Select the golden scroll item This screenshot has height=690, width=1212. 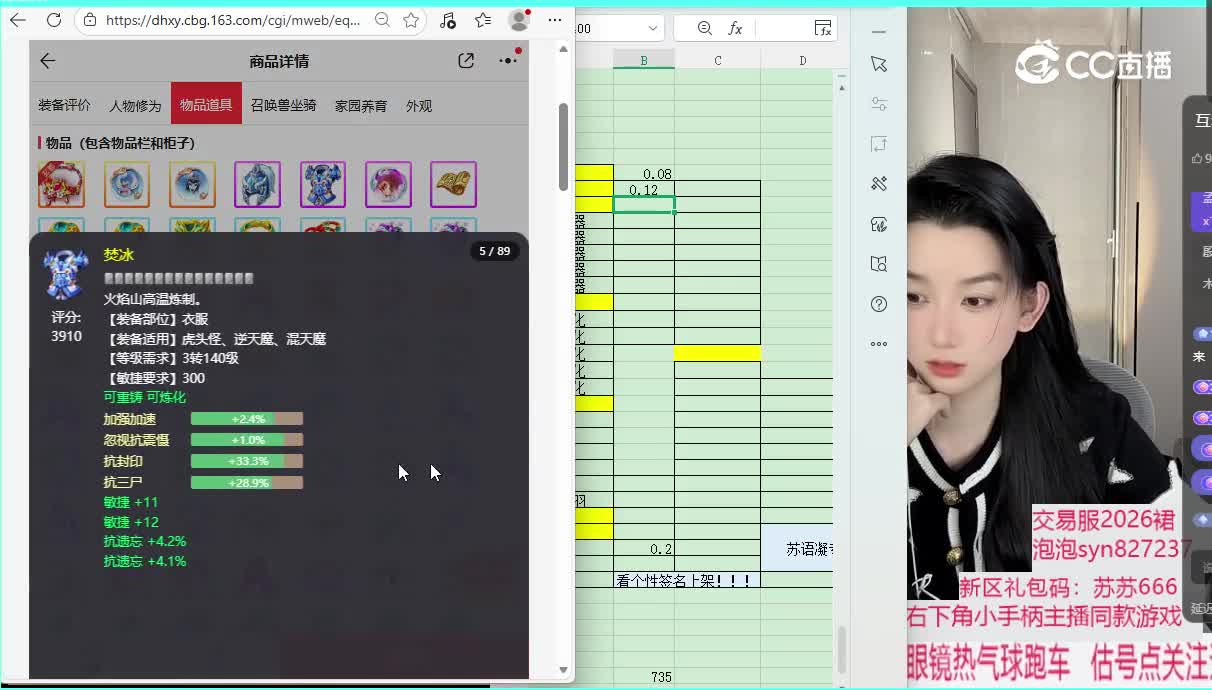[453, 185]
